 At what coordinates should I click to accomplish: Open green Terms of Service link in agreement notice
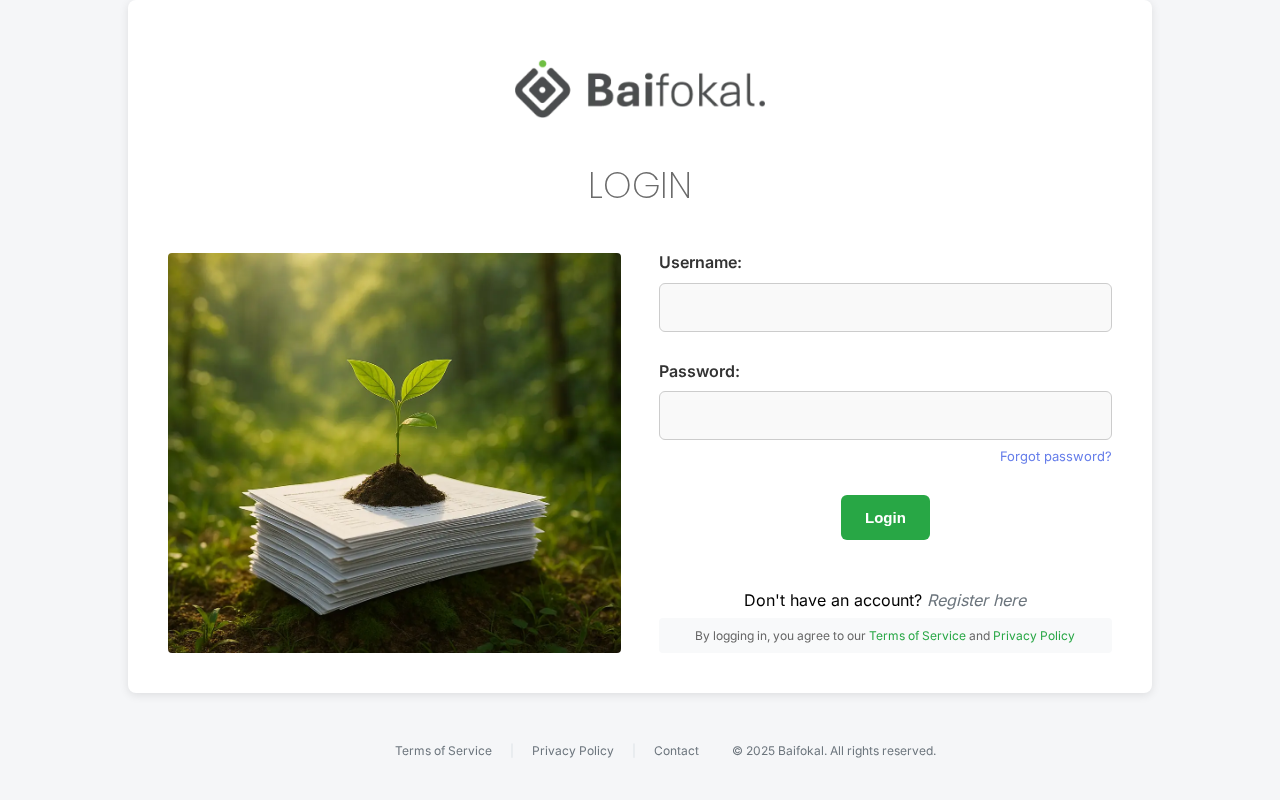click(917, 635)
